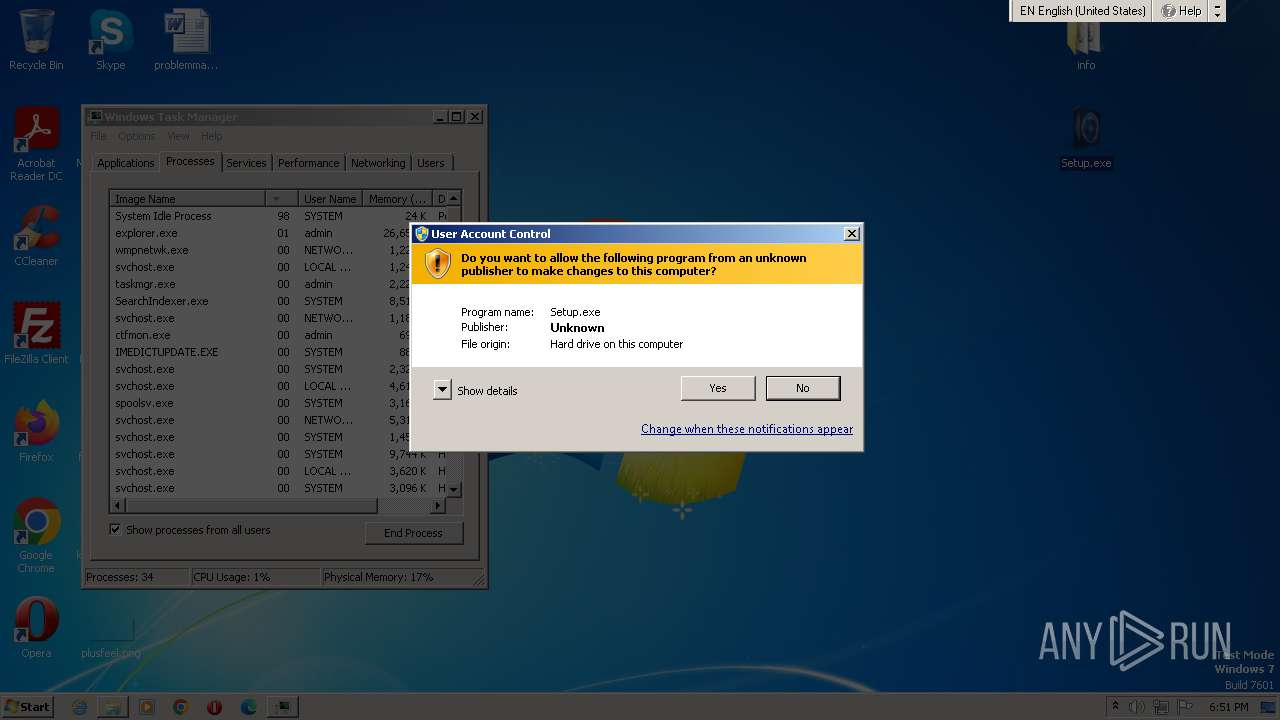Sort by Image Name column header
Image resolution: width=1280 pixels, height=720 pixels.
click(188, 199)
